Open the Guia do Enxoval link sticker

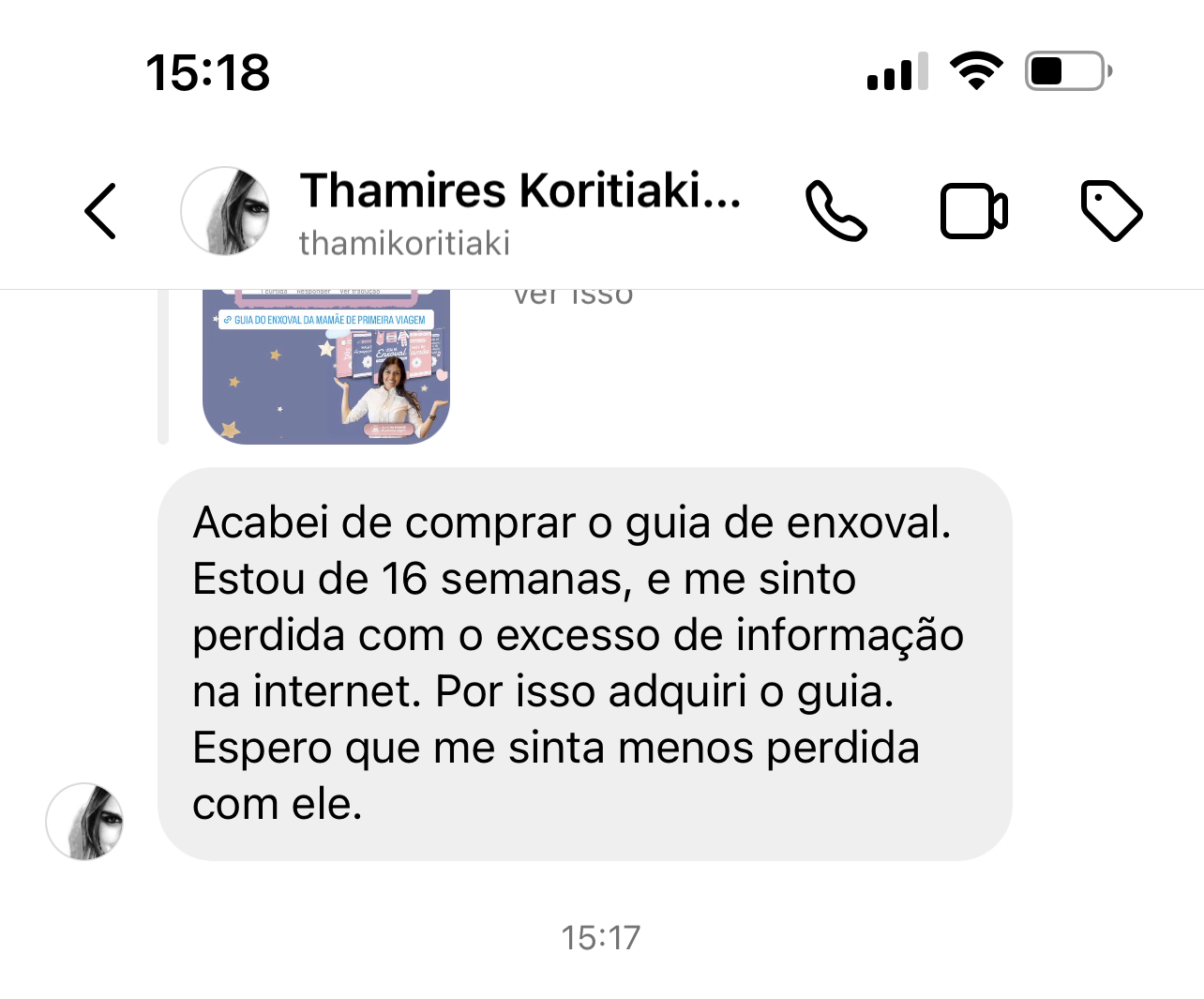[326, 320]
